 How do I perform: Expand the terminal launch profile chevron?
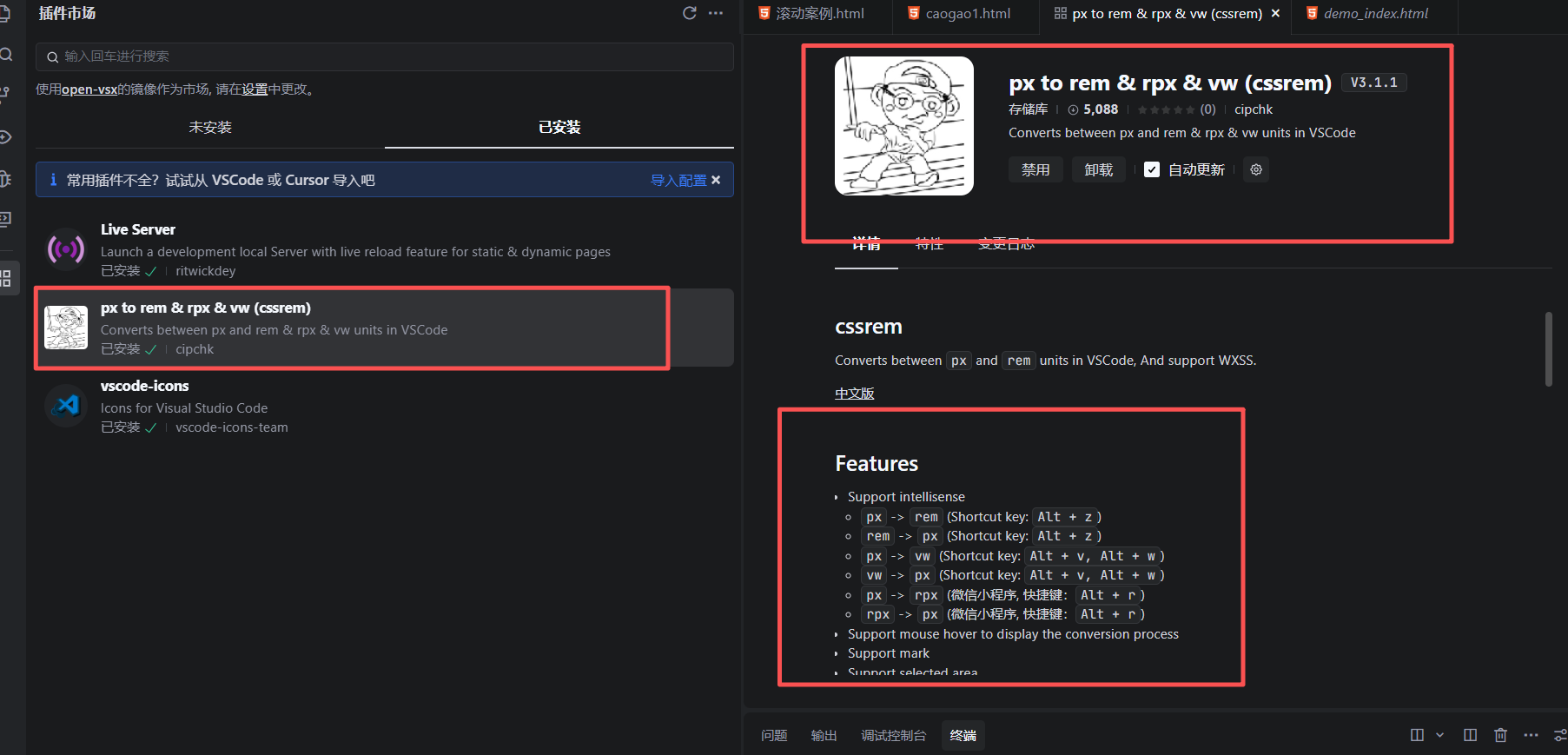click(1439, 735)
